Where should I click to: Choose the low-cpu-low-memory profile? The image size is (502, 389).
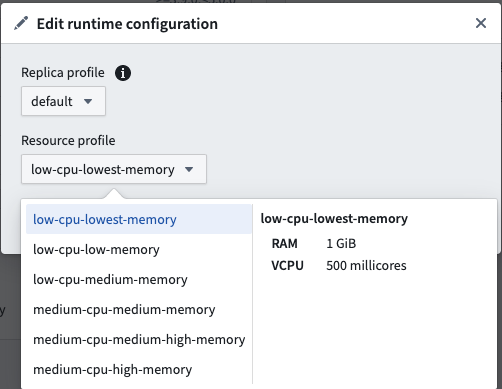(x=139, y=249)
